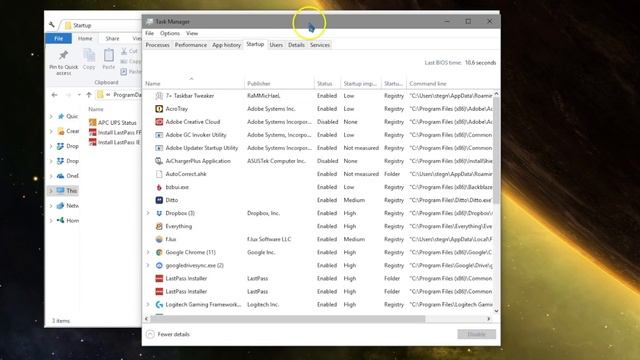
Task: Select Install LastPass IE file in Explorer
Action: coord(115,142)
